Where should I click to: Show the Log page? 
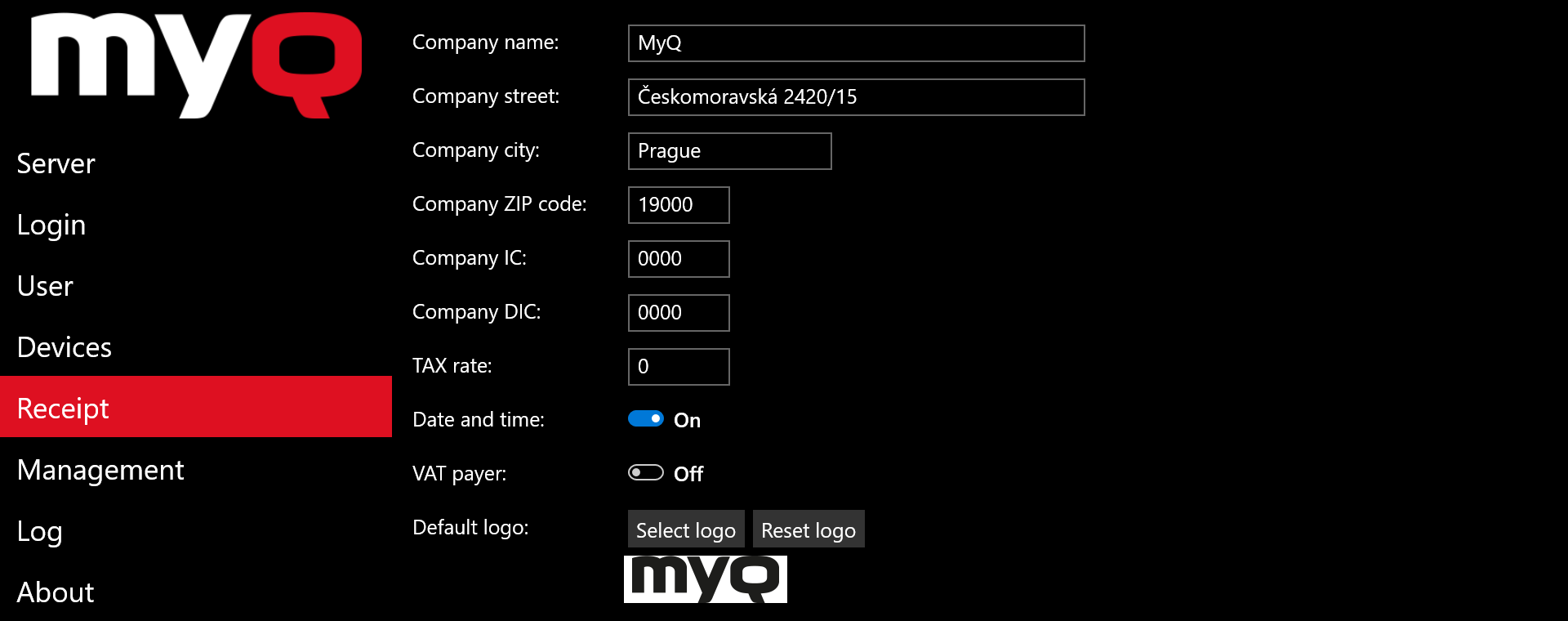[39, 531]
